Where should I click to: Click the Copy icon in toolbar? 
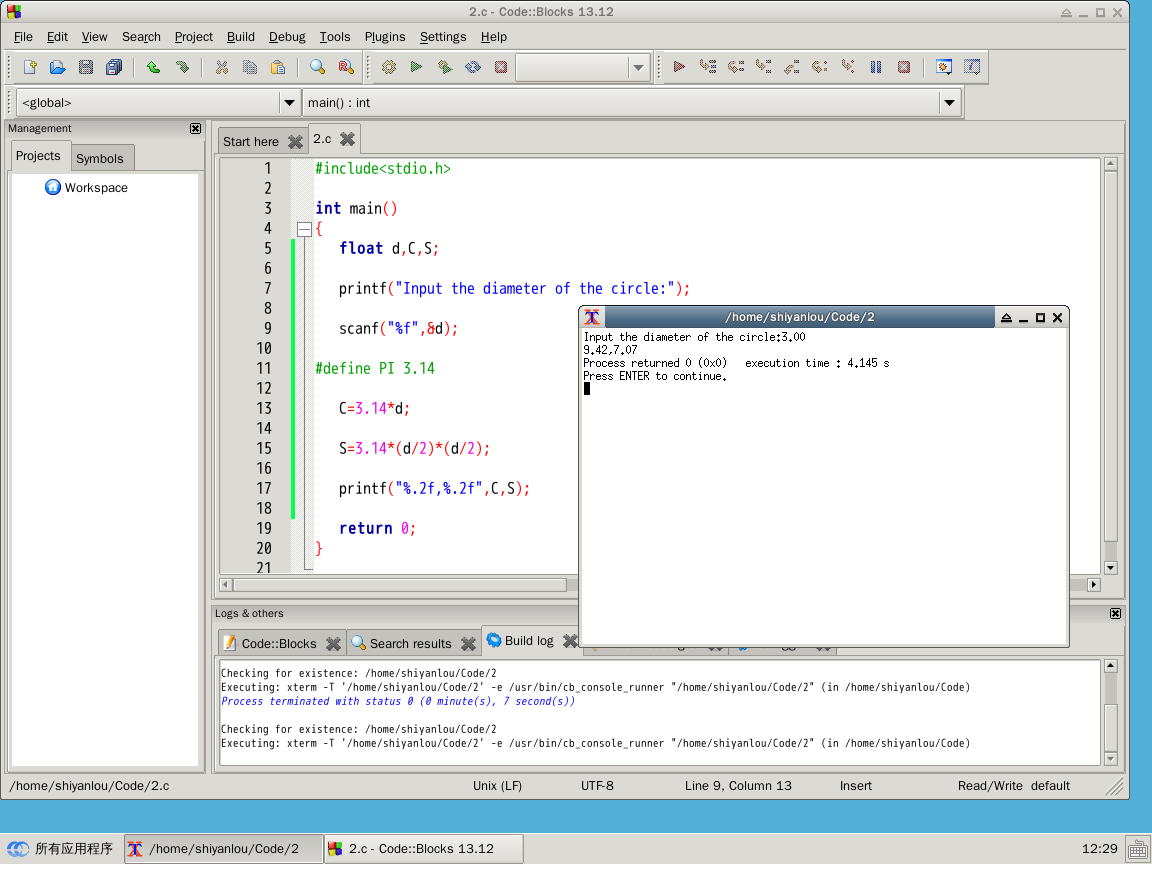(250, 67)
